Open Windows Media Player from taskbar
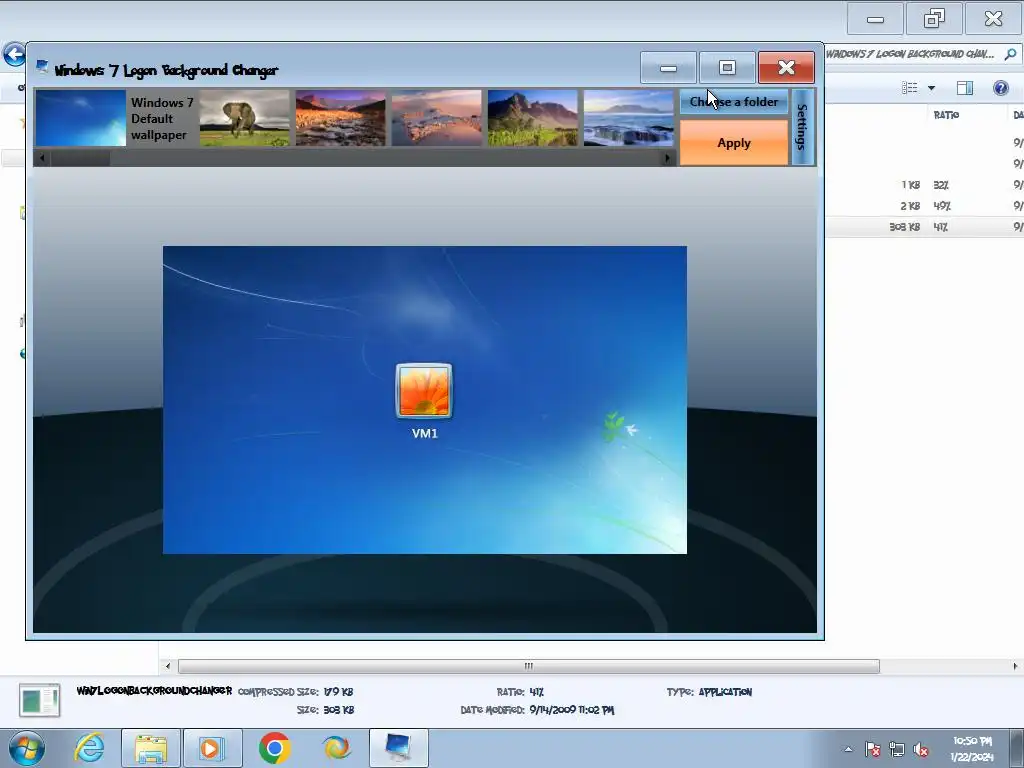 click(212, 748)
